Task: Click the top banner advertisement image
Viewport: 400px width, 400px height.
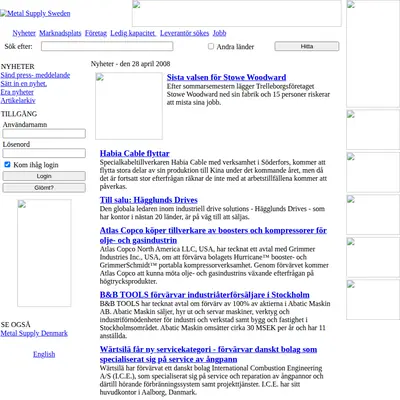Action: click(x=237, y=13)
